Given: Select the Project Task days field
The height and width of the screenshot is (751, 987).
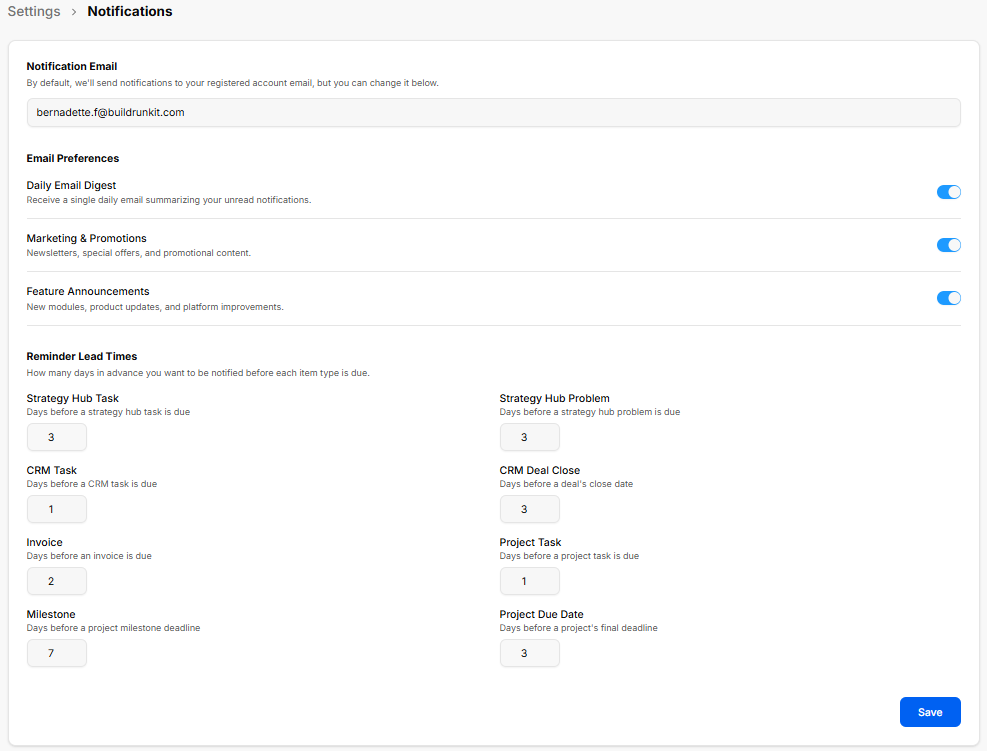Looking at the screenshot, I should click(x=529, y=581).
